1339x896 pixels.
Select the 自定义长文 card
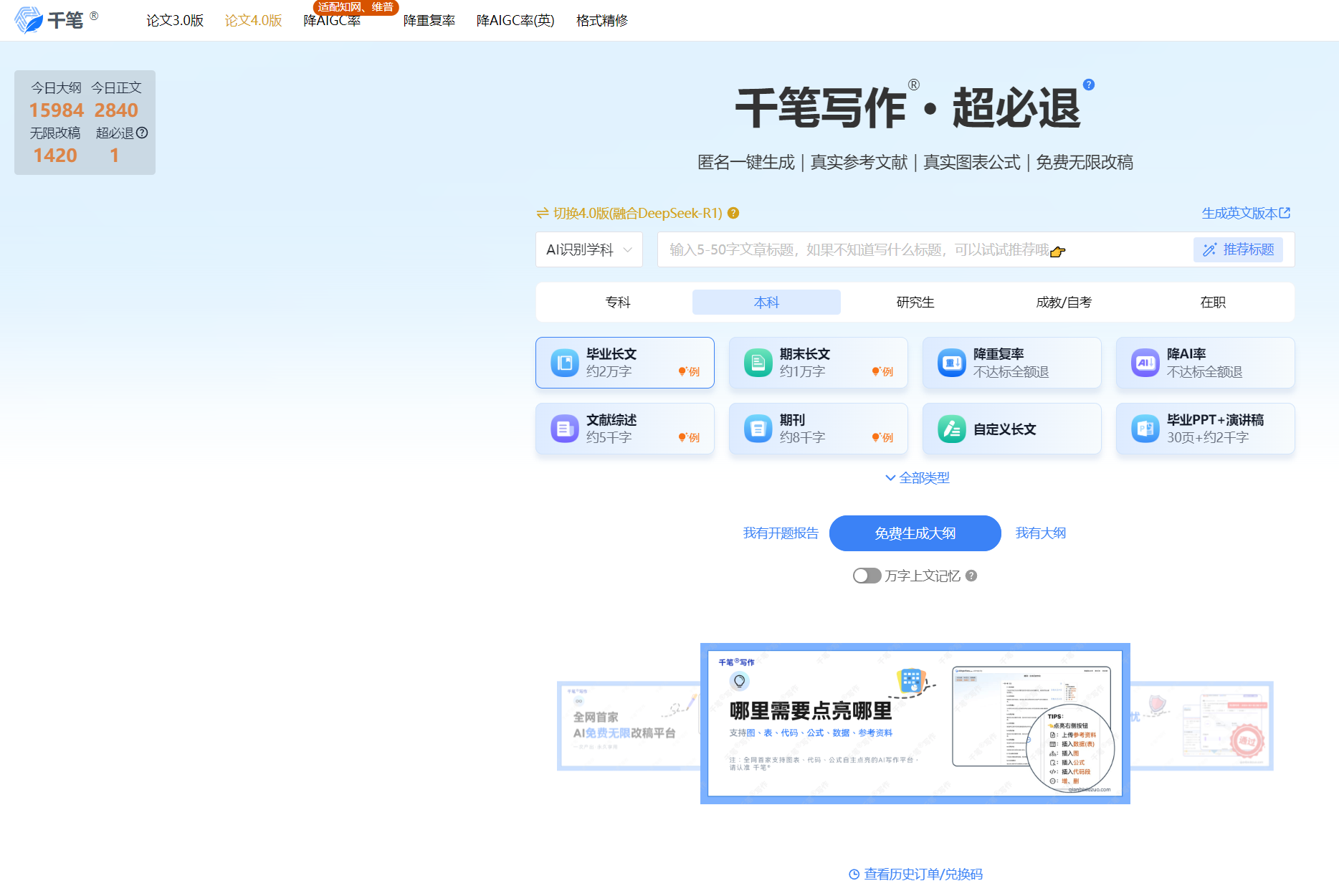tap(1011, 429)
